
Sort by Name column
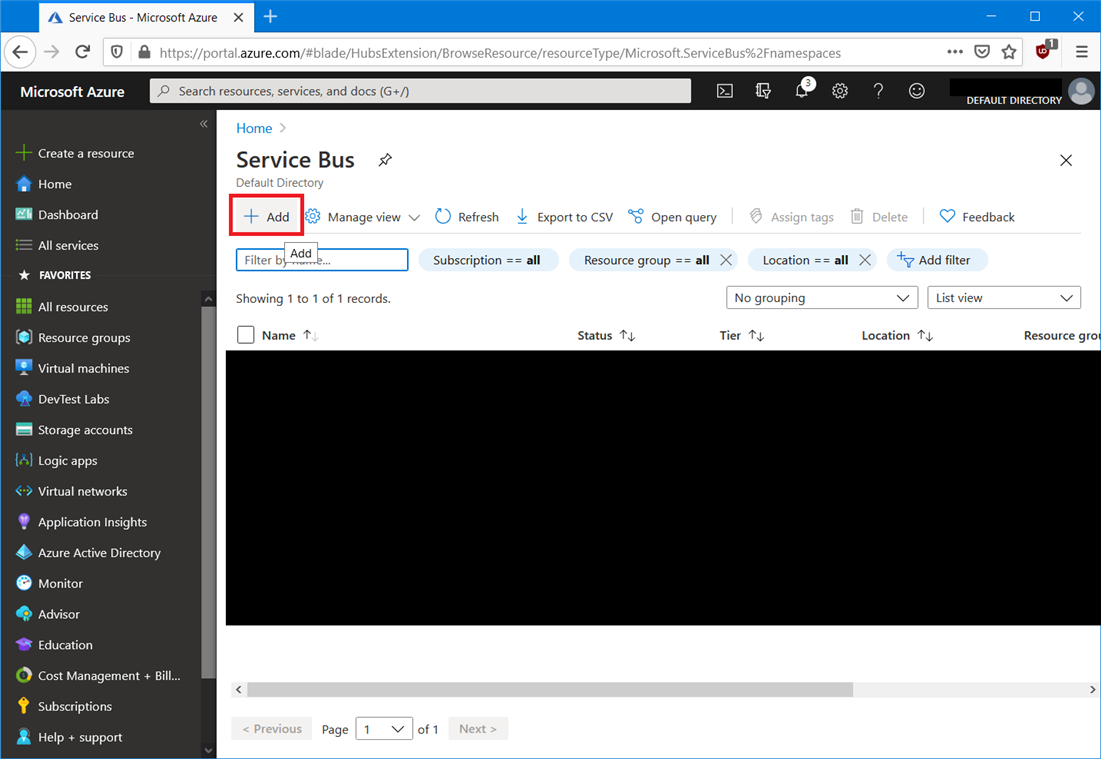point(290,336)
